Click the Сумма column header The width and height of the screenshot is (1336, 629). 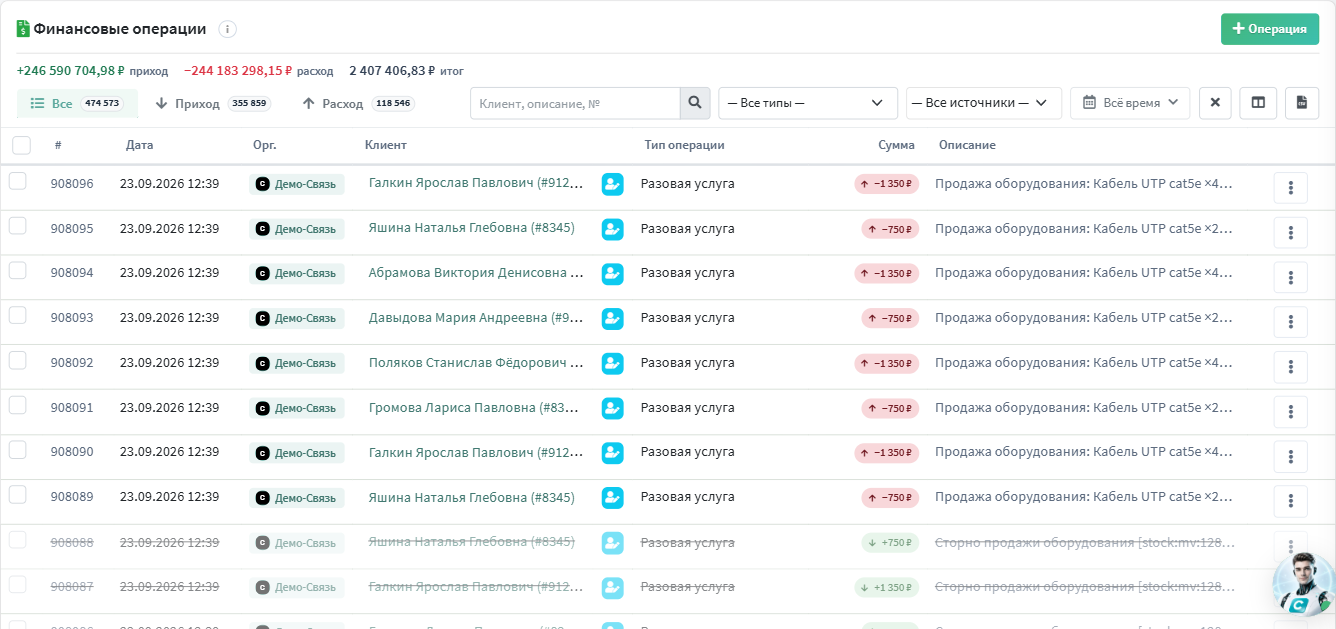pyautogui.click(x=896, y=145)
